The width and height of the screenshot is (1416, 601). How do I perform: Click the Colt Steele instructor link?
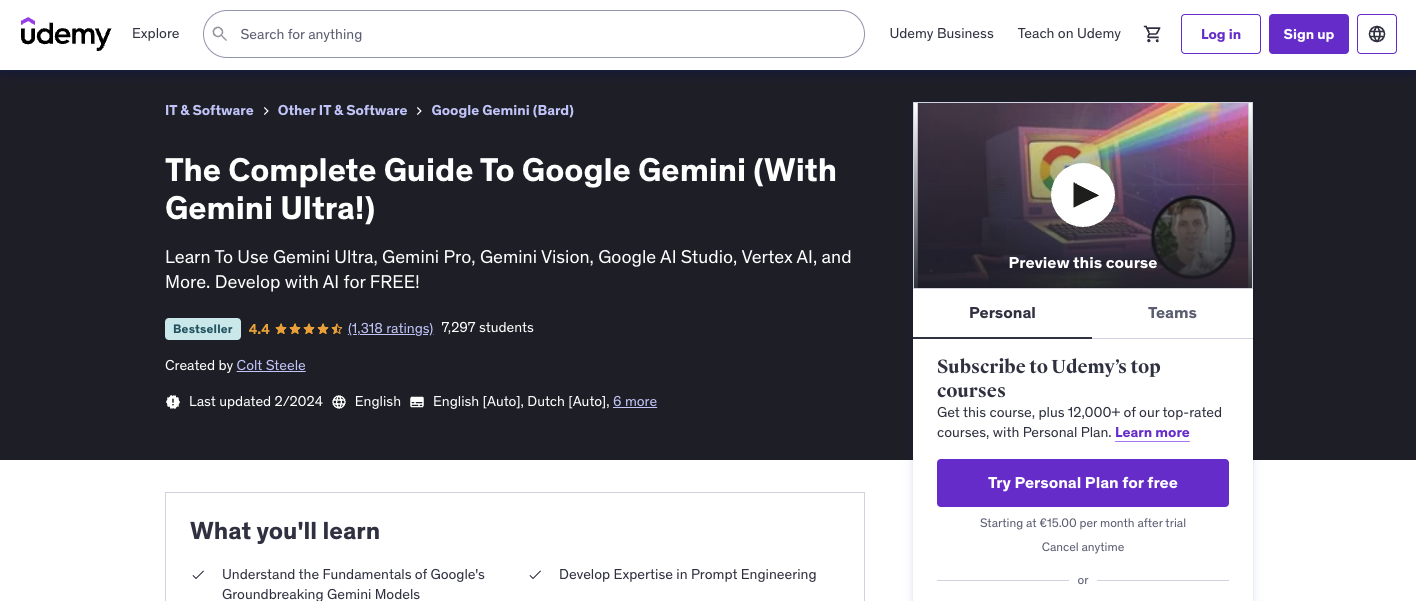pyautogui.click(x=271, y=365)
